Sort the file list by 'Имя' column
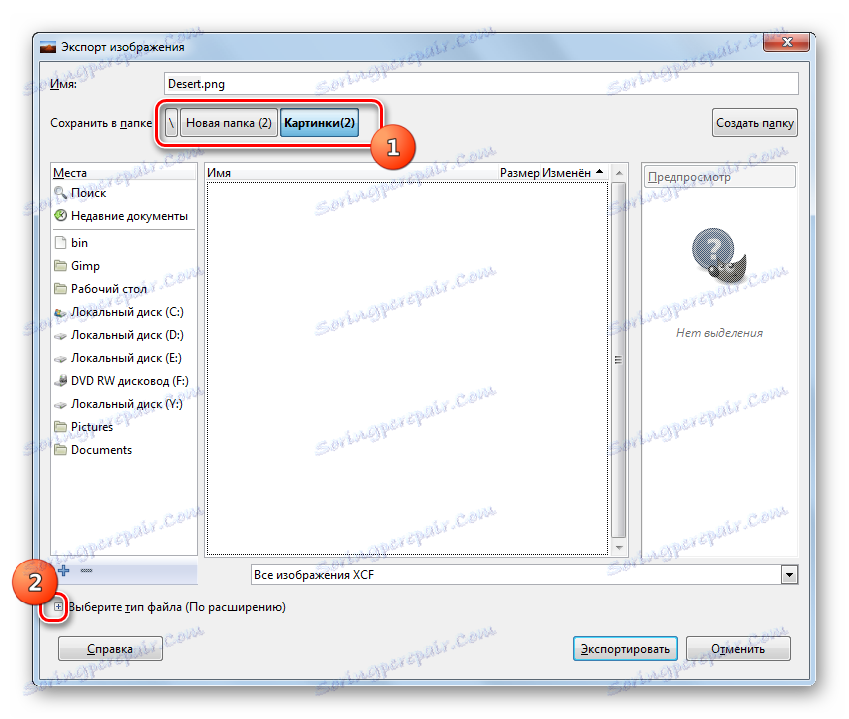This screenshot has height=719, width=849. 352,173
